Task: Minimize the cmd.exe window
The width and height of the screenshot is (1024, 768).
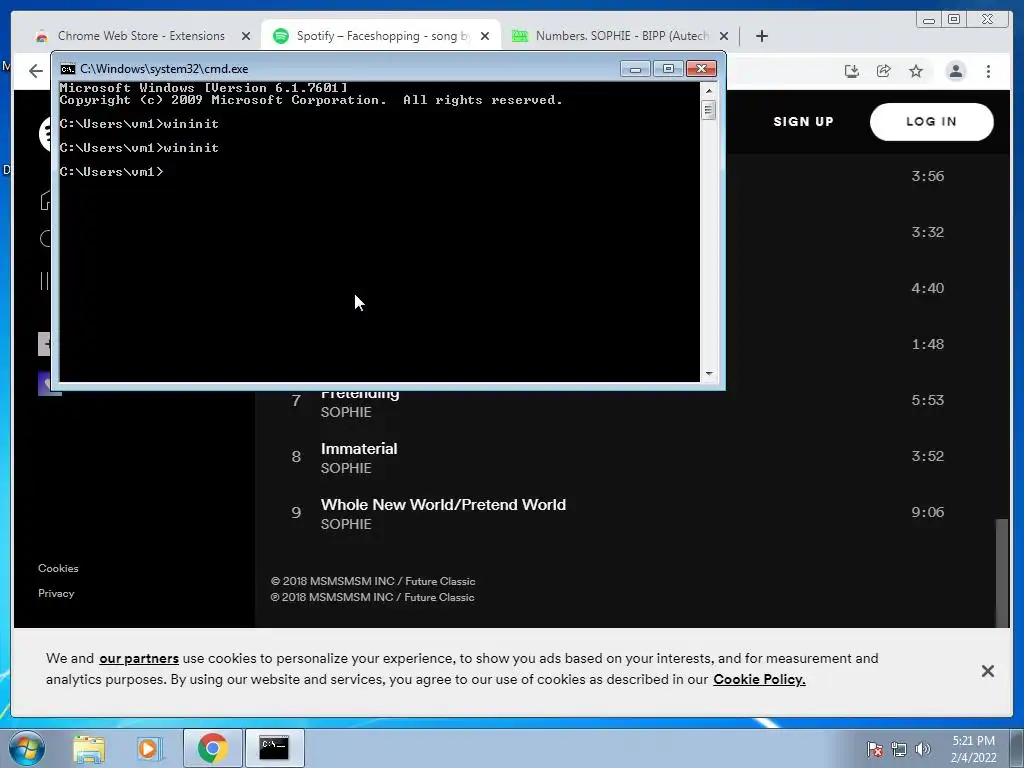Action: click(x=635, y=69)
